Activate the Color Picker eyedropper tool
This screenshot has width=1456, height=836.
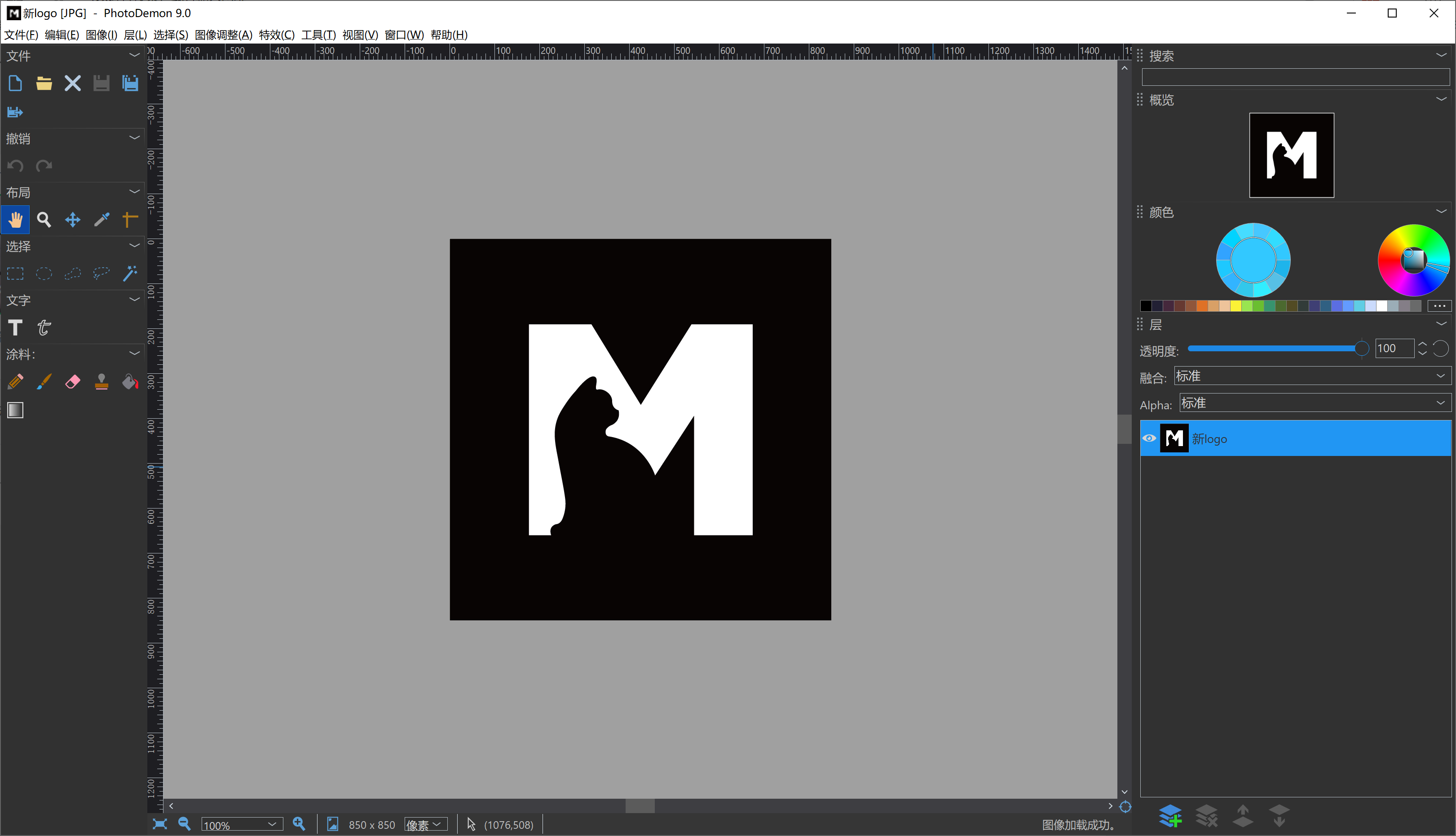(101, 219)
